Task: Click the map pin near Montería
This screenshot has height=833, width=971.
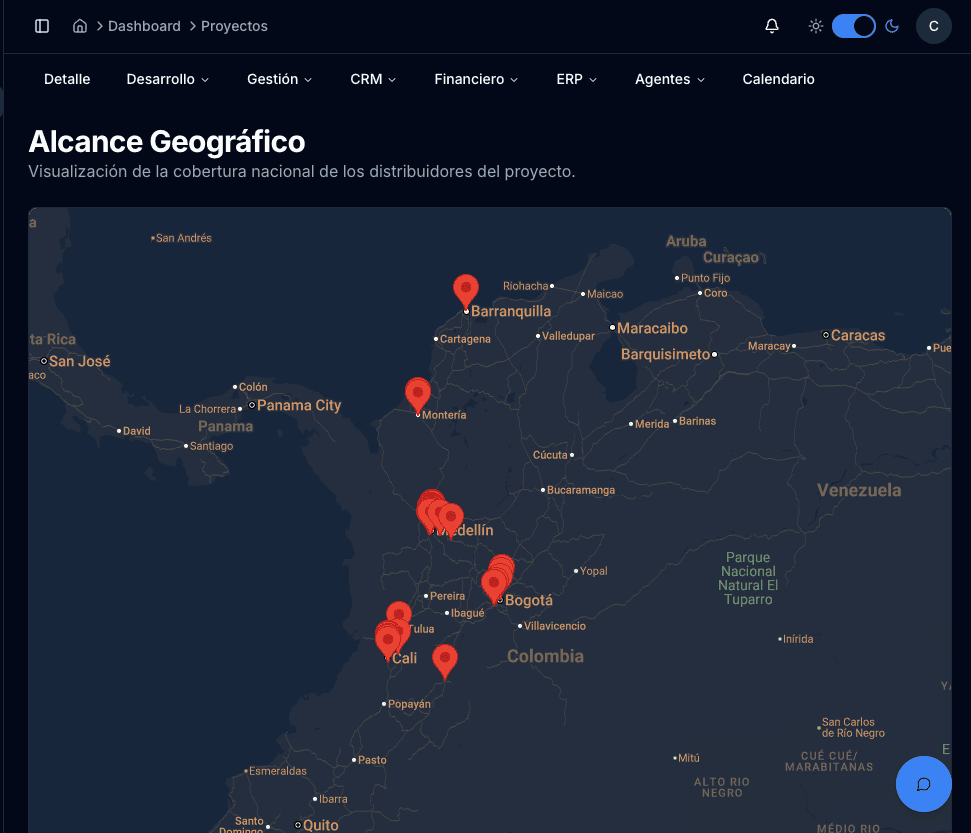Action: (418, 393)
